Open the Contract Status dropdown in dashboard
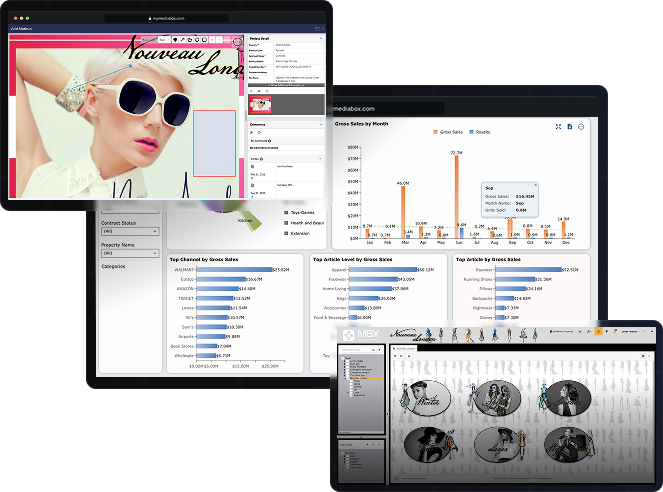 pos(130,231)
